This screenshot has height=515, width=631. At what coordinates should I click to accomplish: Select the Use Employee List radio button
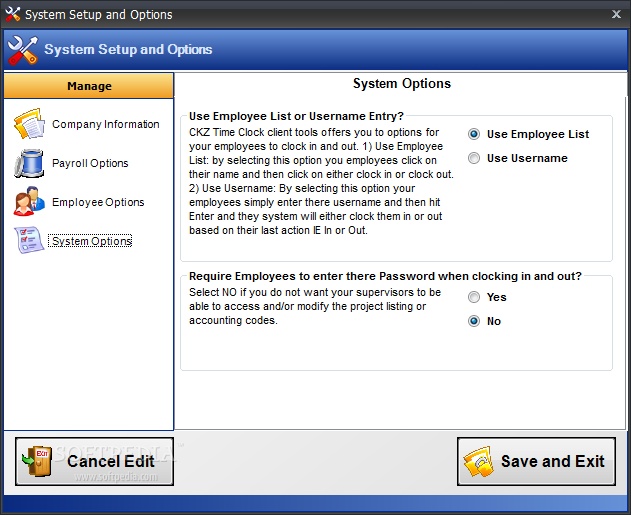[474, 134]
